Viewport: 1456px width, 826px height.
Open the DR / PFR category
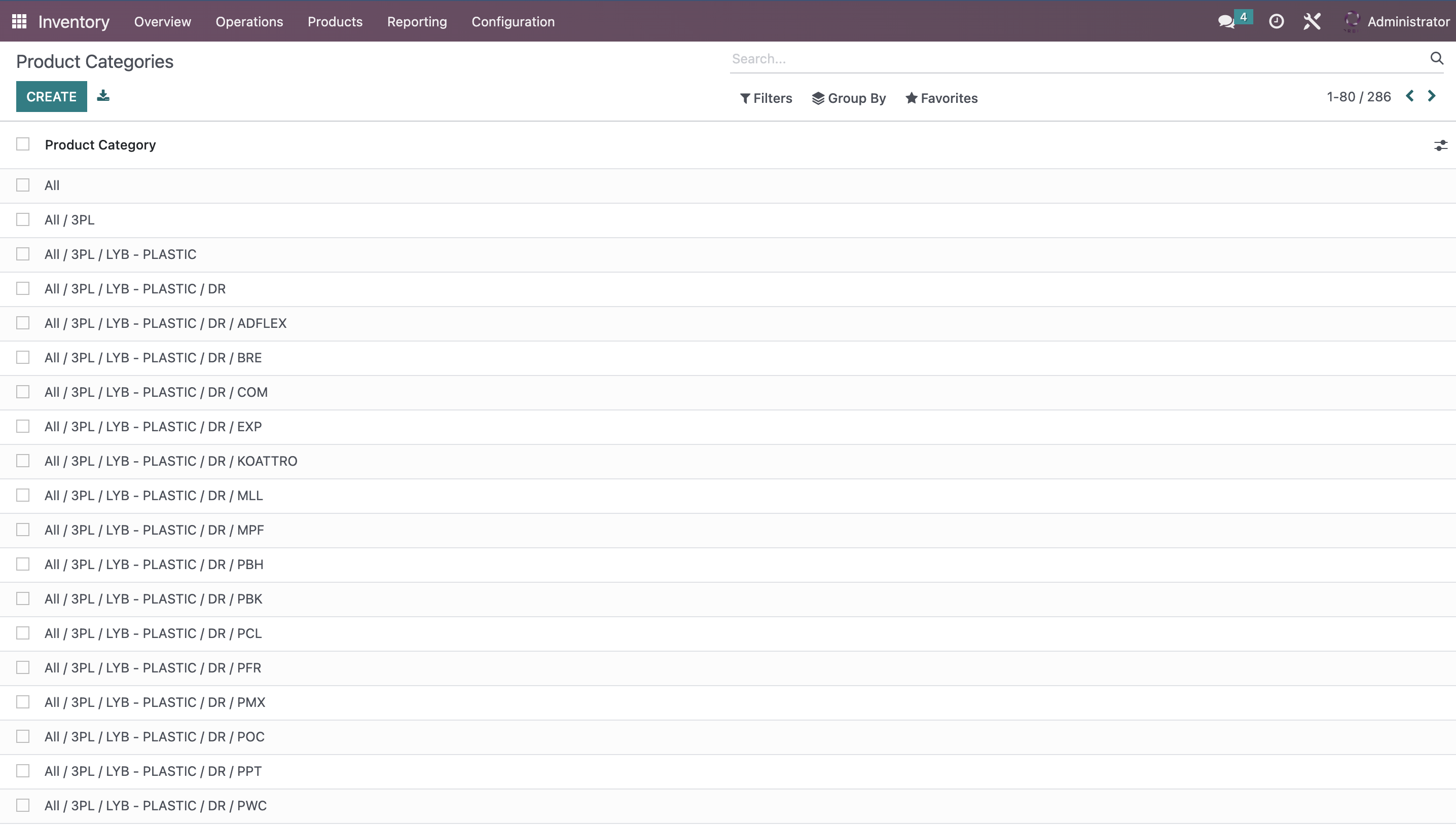(153, 668)
